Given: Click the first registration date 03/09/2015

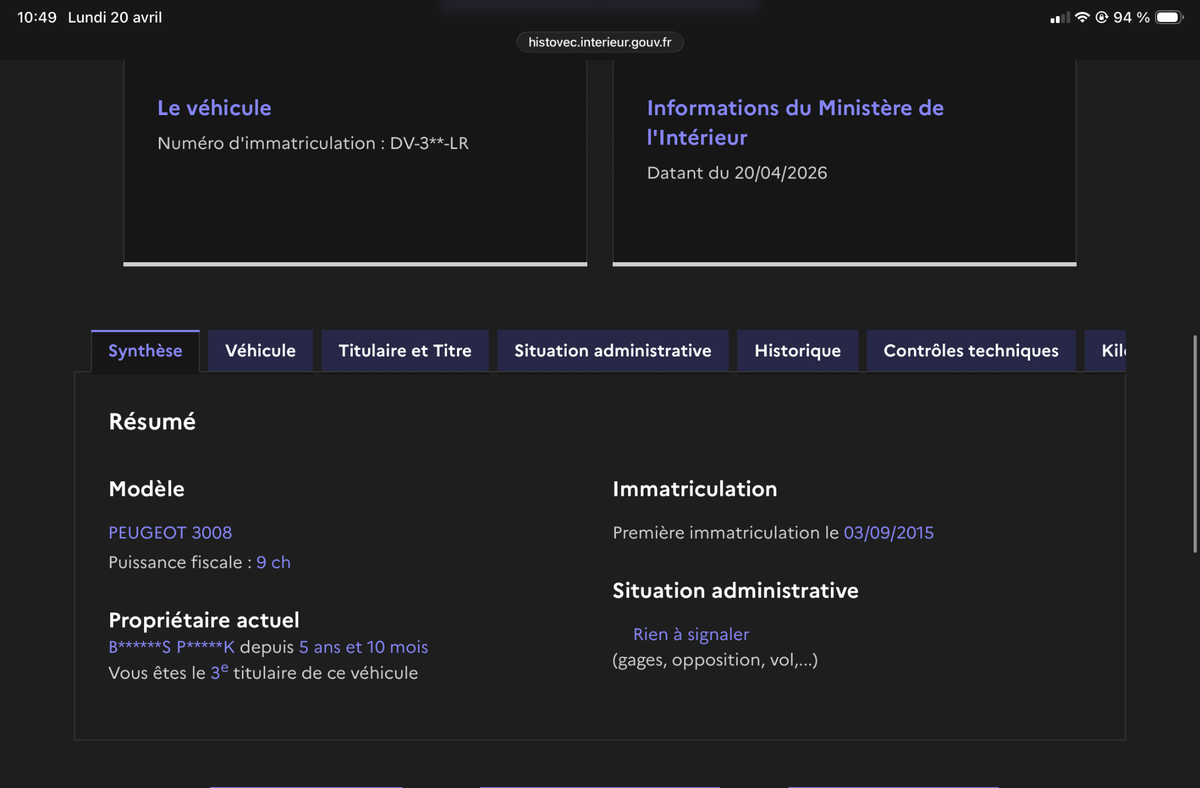Looking at the screenshot, I should (889, 533).
